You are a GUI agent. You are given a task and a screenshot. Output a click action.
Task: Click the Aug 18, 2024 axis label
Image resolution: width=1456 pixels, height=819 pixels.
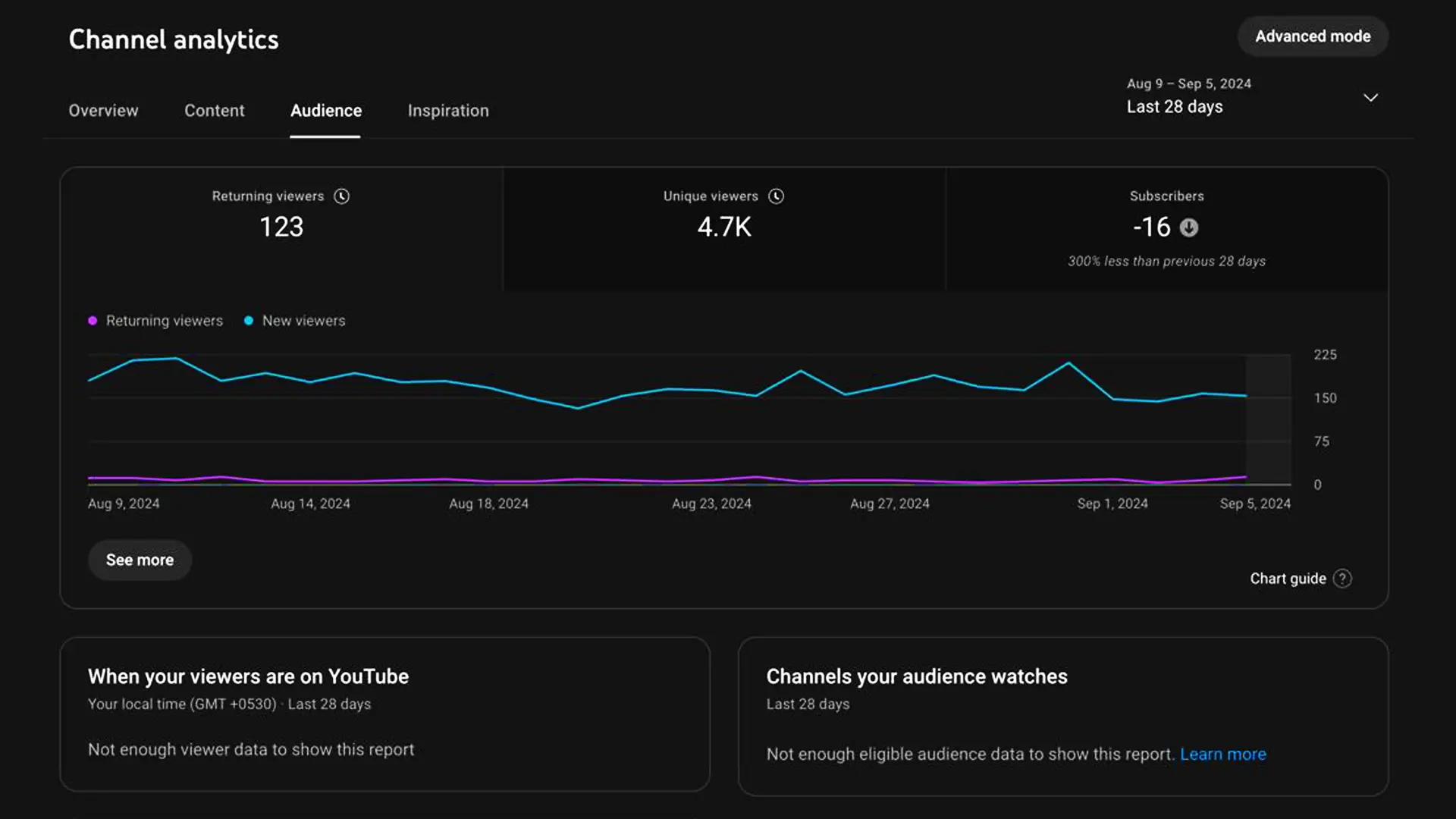489,504
